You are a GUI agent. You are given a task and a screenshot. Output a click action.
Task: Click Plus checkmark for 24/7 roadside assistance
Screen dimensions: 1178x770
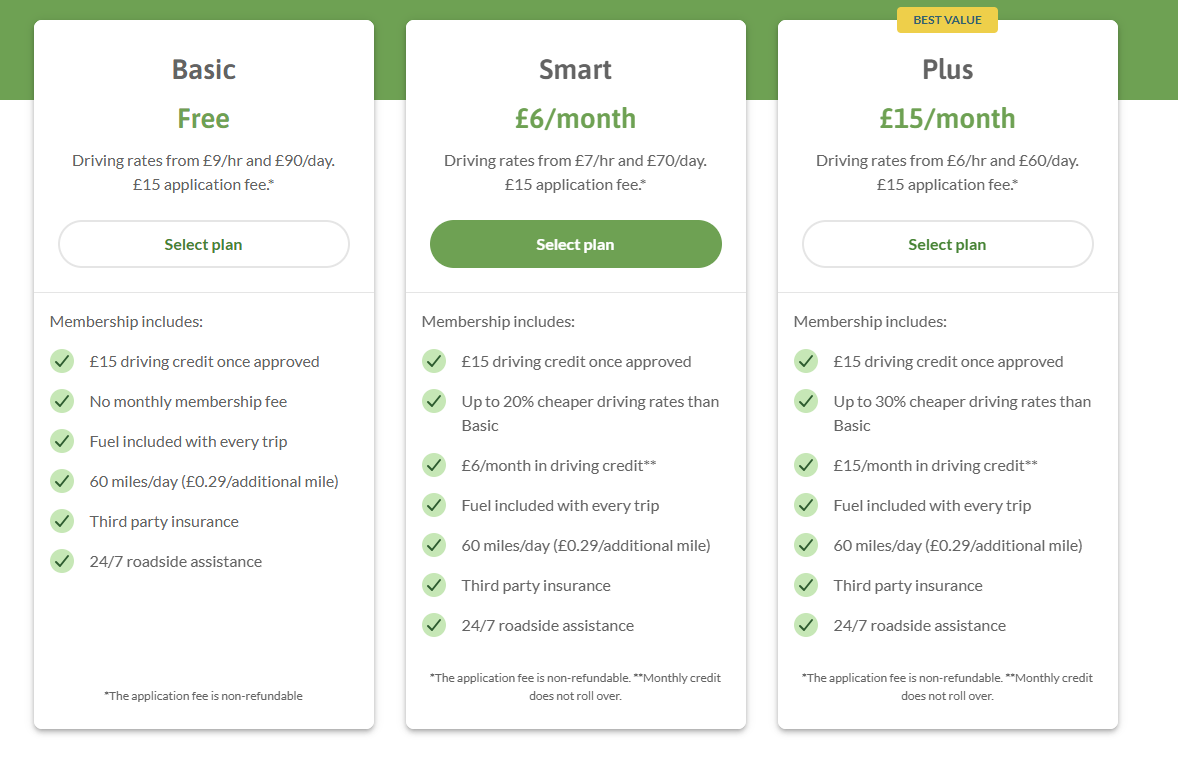806,625
